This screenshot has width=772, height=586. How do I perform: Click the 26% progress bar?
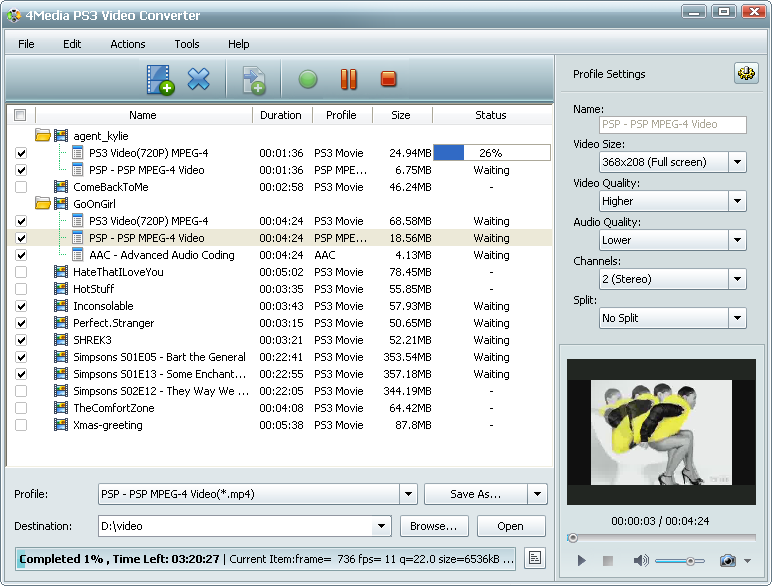[491, 153]
